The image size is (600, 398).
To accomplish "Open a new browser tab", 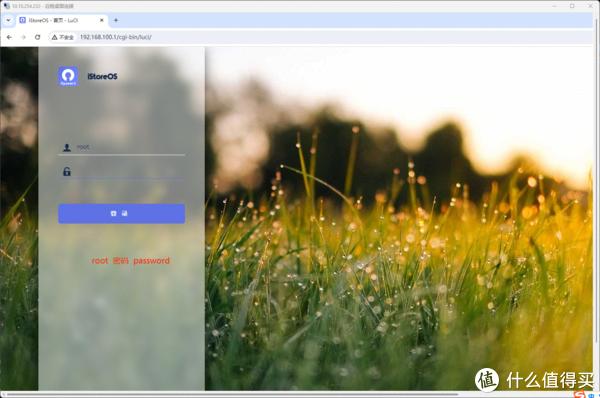I will [x=116, y=20].
